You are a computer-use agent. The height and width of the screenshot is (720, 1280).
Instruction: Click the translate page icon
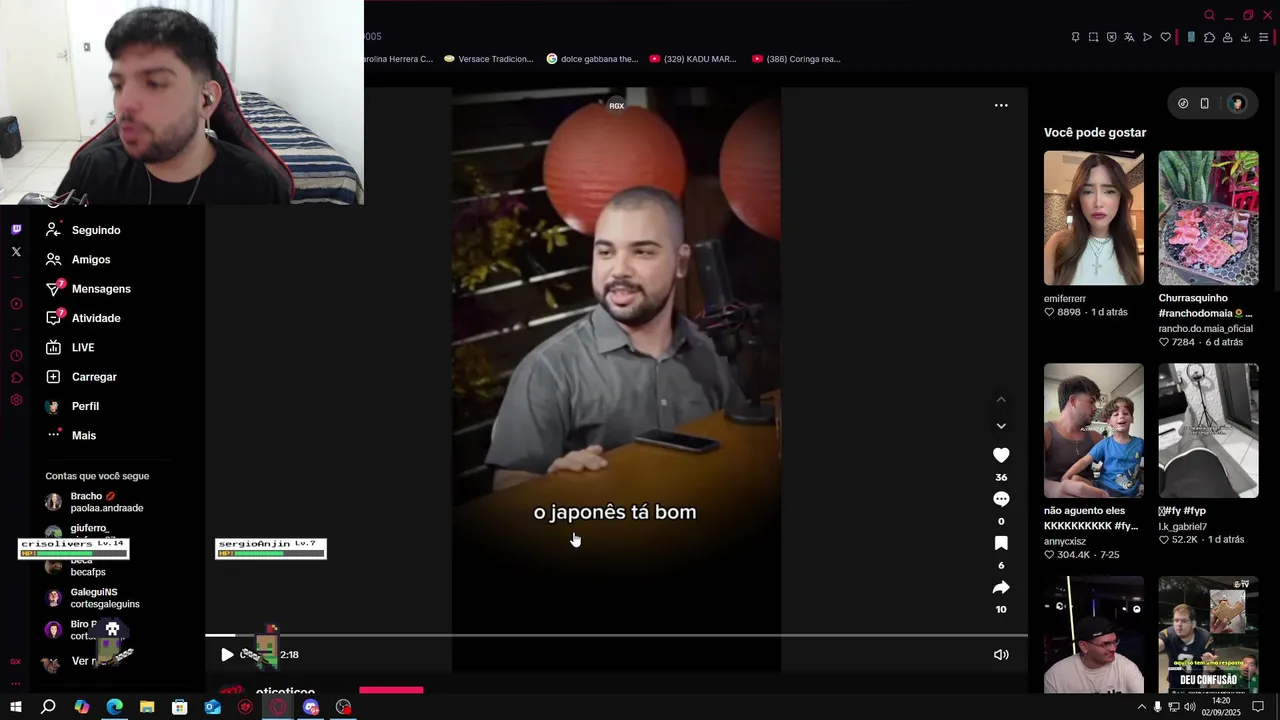point(1129,37)
